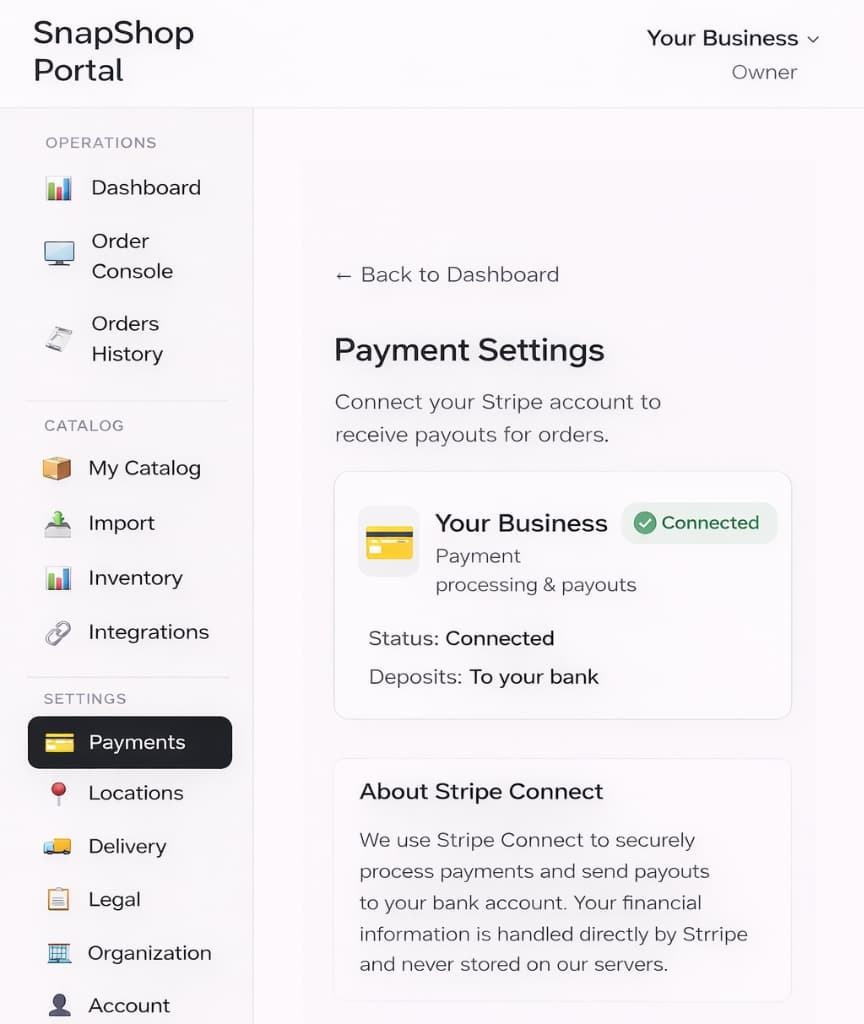Click the green Connected status badge
The height and width of the screenshot is (1024, 864).
(x=698, y=522)
